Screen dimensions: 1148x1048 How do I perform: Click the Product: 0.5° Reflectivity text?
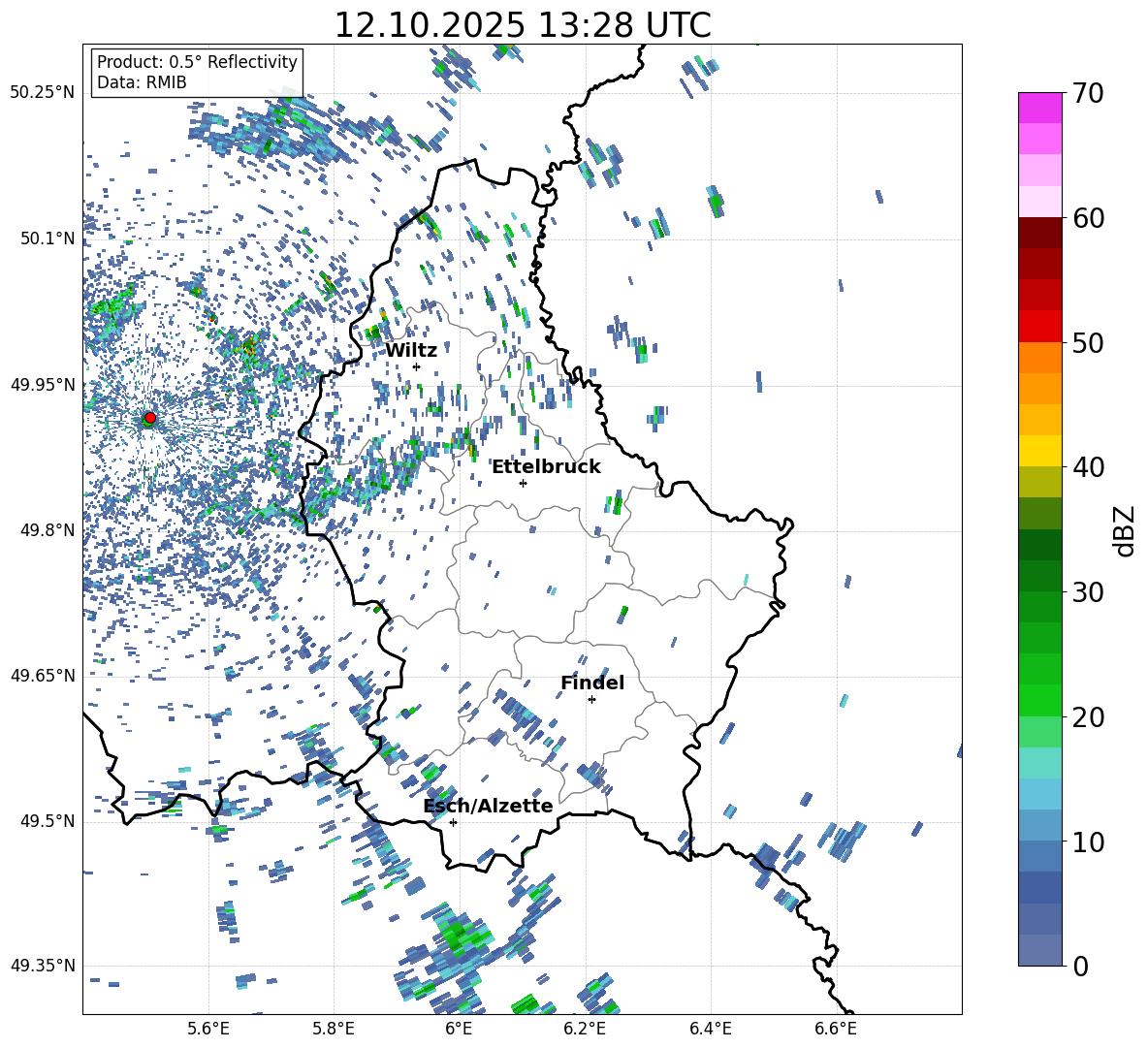point(197,62)
